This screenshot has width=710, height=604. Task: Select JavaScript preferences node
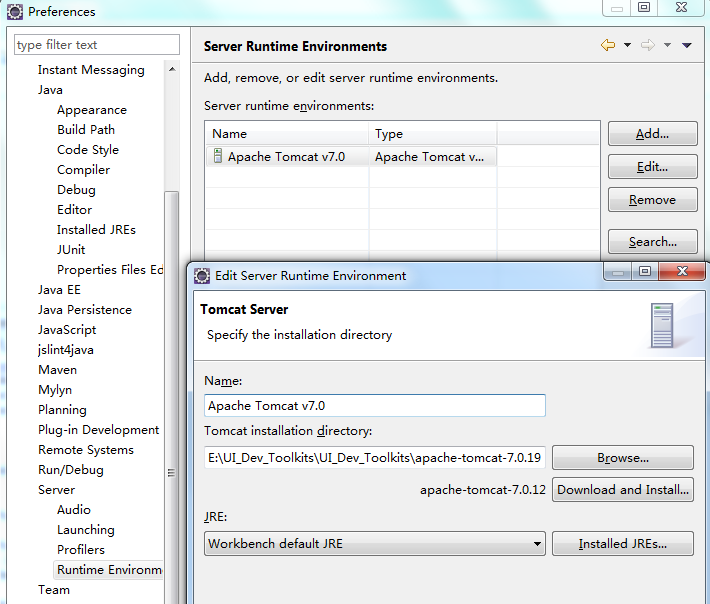pyautogui.click(x=67, y=330)
